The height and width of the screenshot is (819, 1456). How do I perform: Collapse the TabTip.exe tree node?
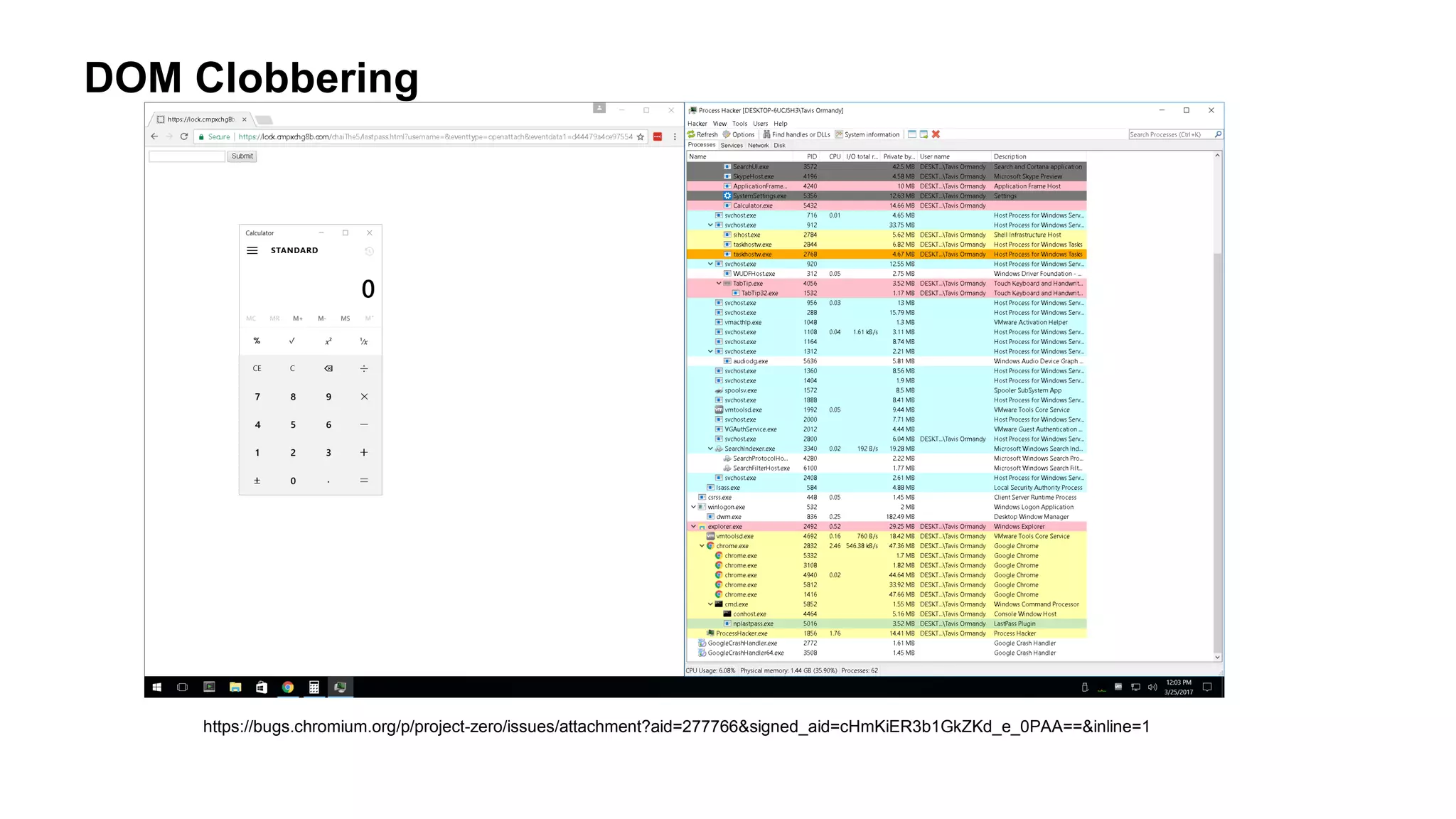click(x=719, y=283)
